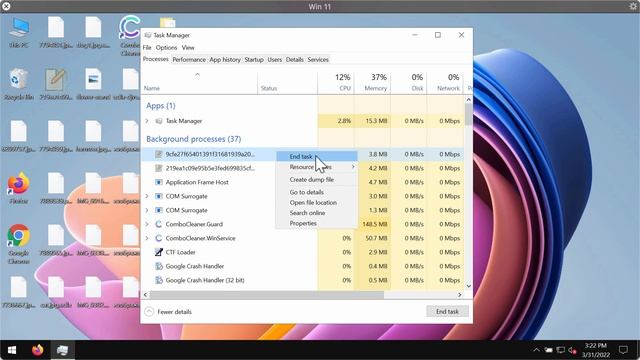Open the Options menu

[167, 47]
